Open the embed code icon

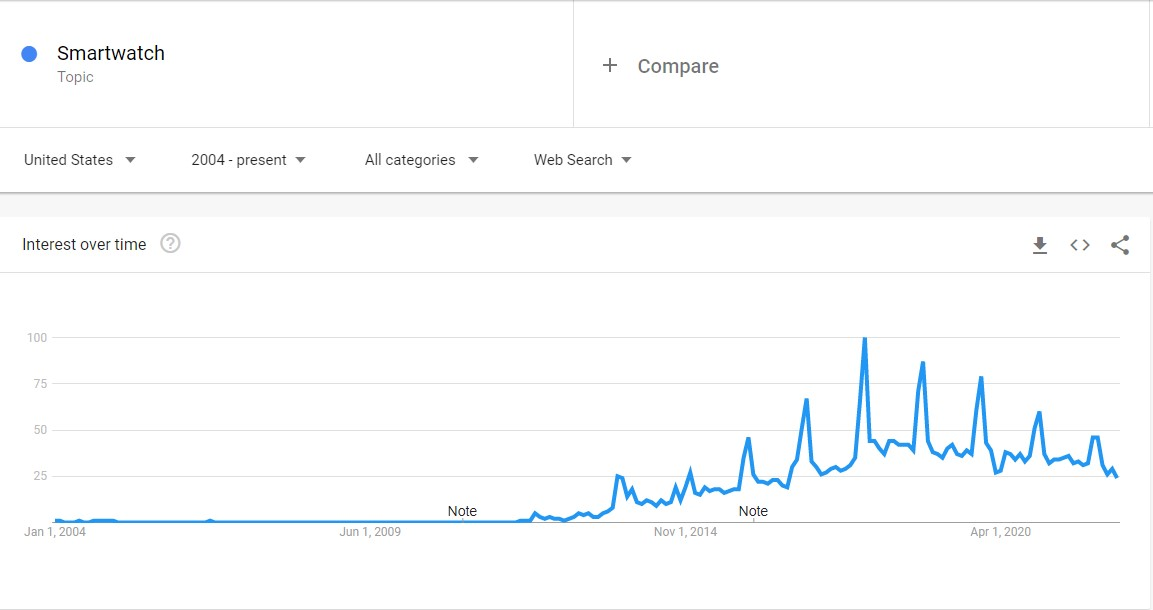1079,245
